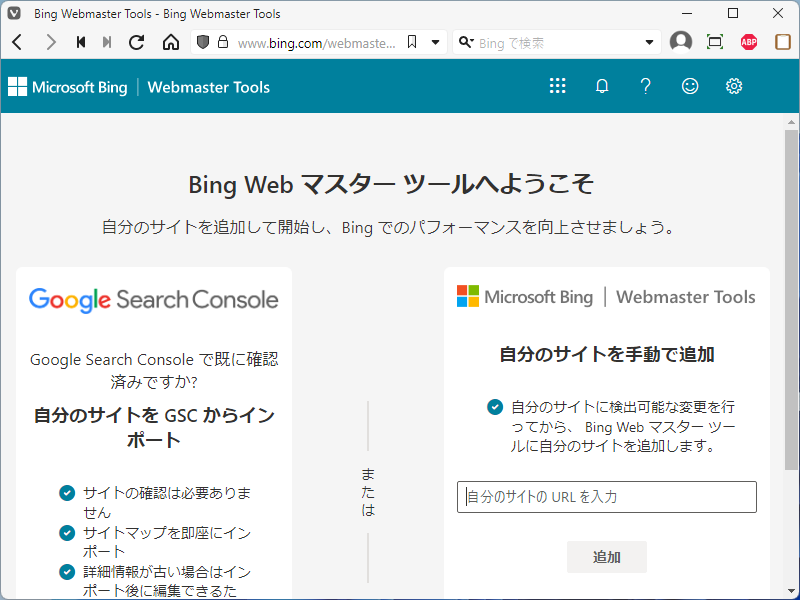This screenshot has height=600, width=800.
Task: Click the address bar URL text
Action: click(x=316, y=43)
